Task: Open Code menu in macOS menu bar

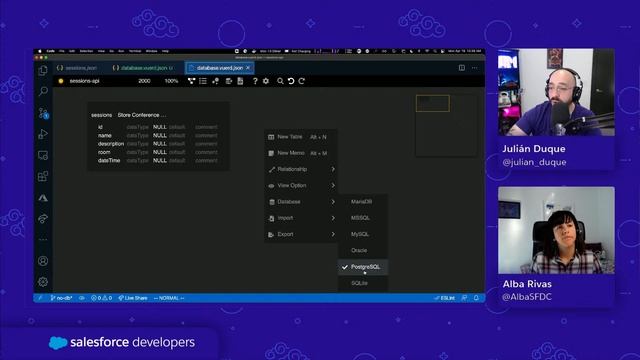Action: point(50,51)
